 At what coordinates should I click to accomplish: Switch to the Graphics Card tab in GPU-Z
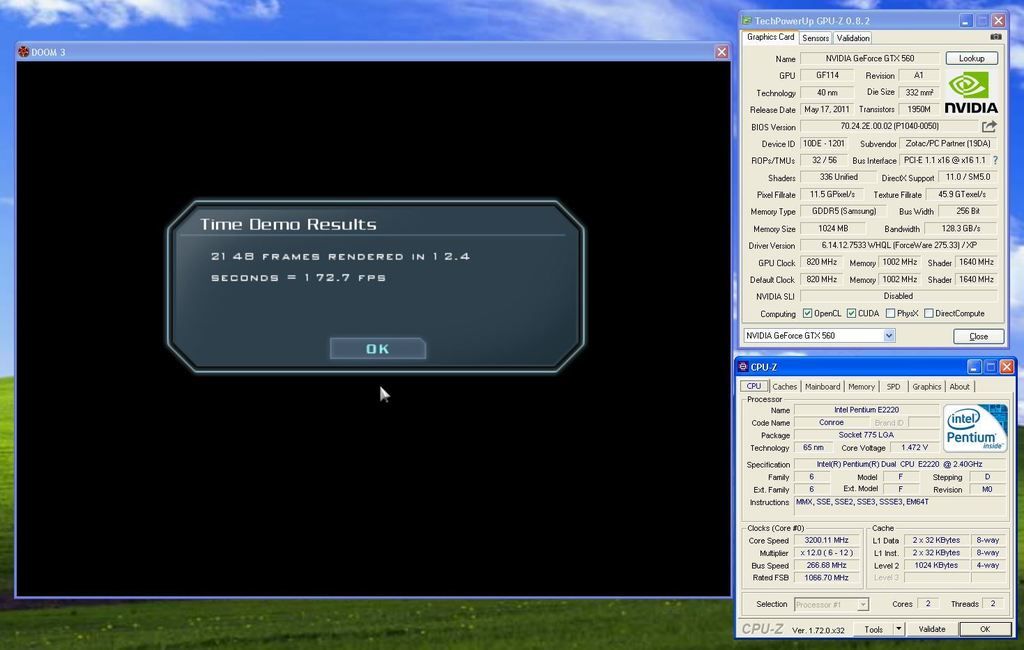point(771,37)
